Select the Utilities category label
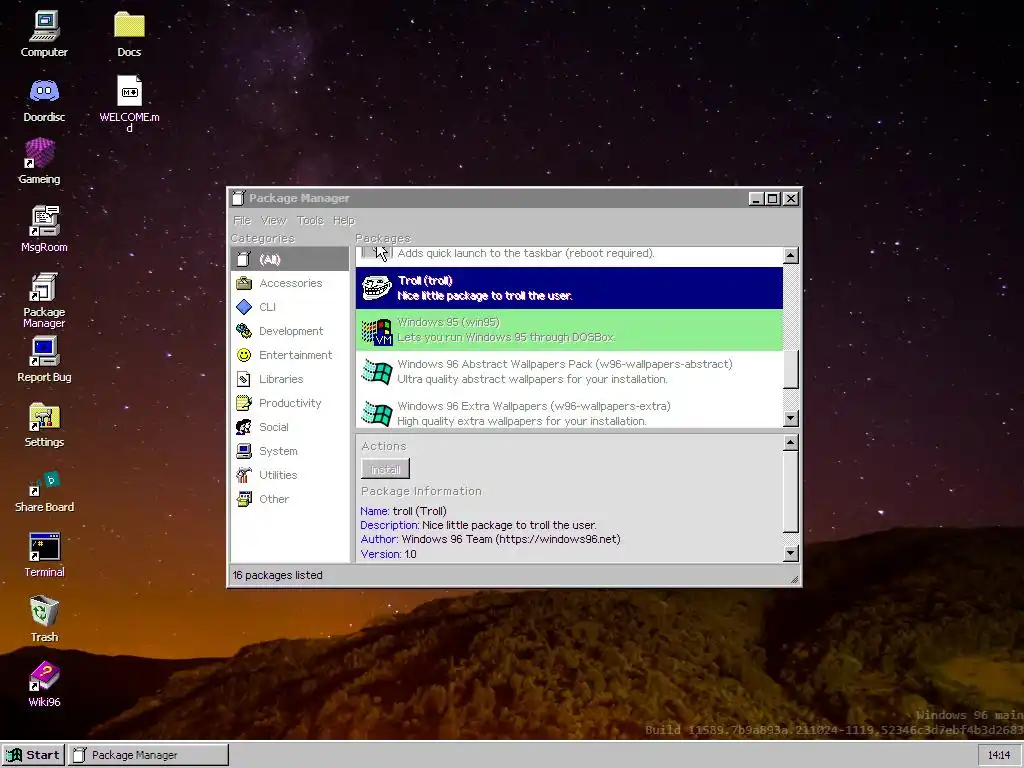The height and width of the screenshot is (768, 1024). [x=278, y=475]
